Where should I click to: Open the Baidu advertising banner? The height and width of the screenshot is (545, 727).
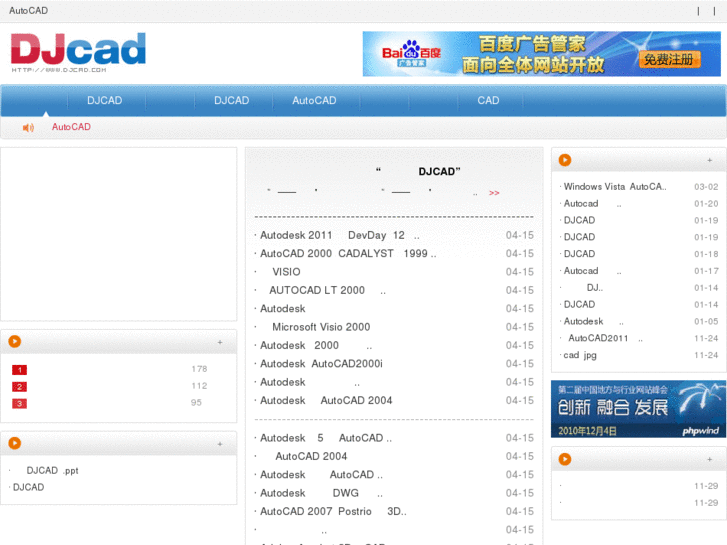tap(542, 54)
